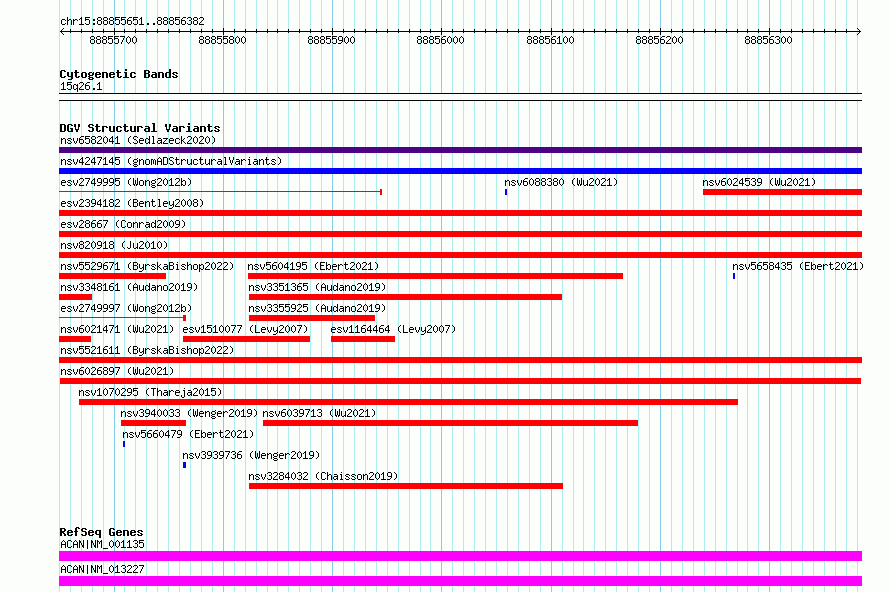Open nsv3355925 (Audano2019) label
Viewport: 890px width, 592px height.
(317, 308)
